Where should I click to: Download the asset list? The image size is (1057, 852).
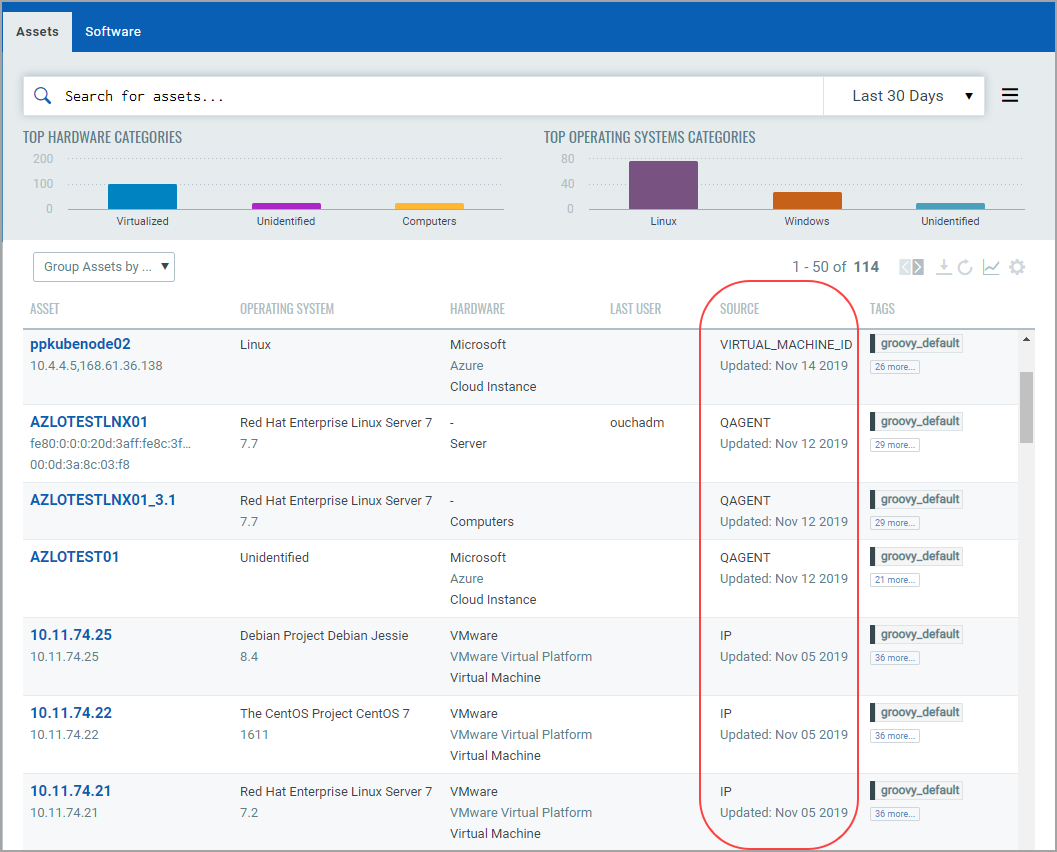(x=944, y=267)
